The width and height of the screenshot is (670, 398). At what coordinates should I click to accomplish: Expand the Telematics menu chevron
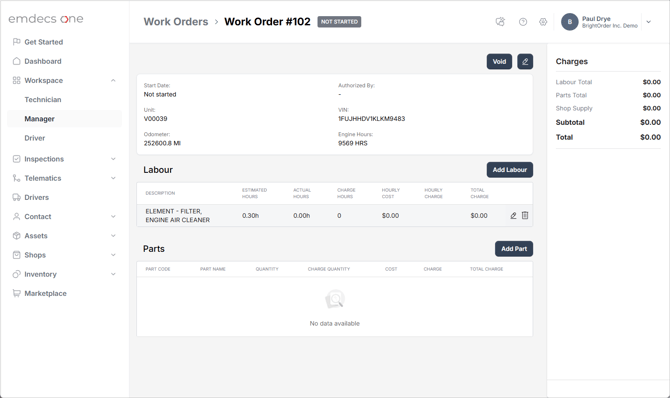click(x=113, y=178)
